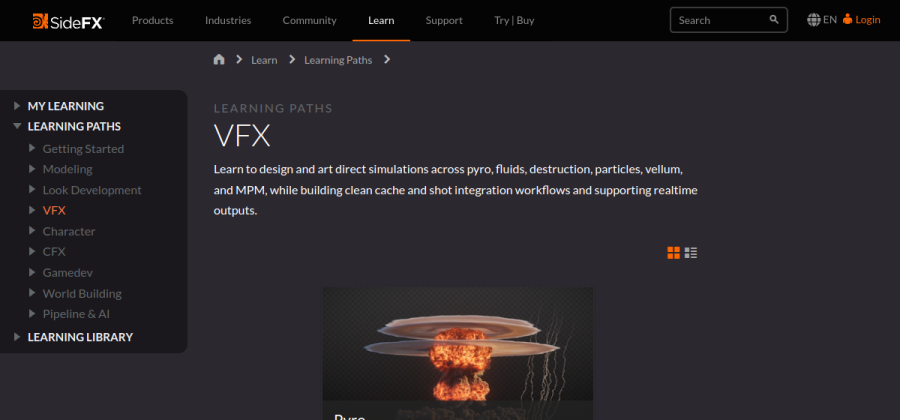Expand the Look Development arrow
900x420 pixels.
coord(32,189)
